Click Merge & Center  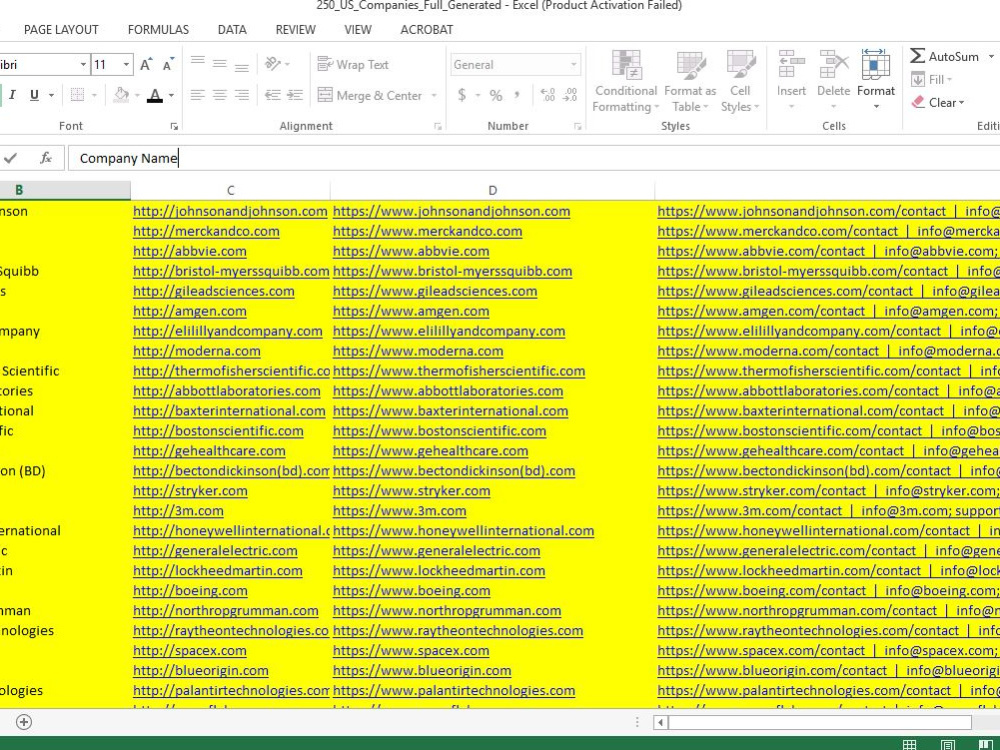[370, 96]
